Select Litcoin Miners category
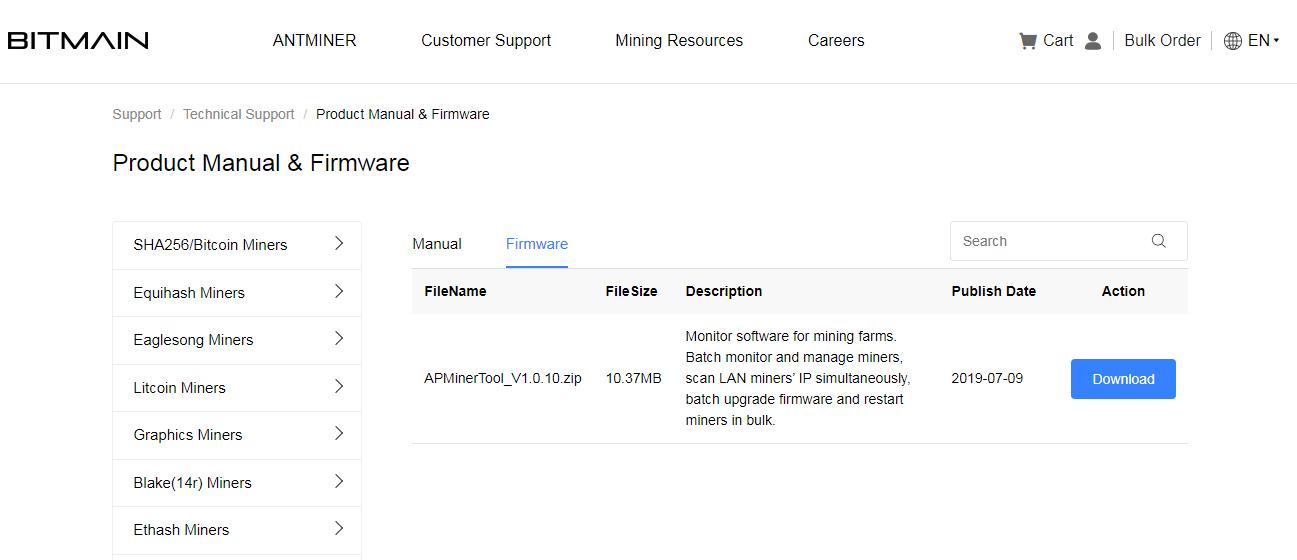 click(x=237, y=388)
